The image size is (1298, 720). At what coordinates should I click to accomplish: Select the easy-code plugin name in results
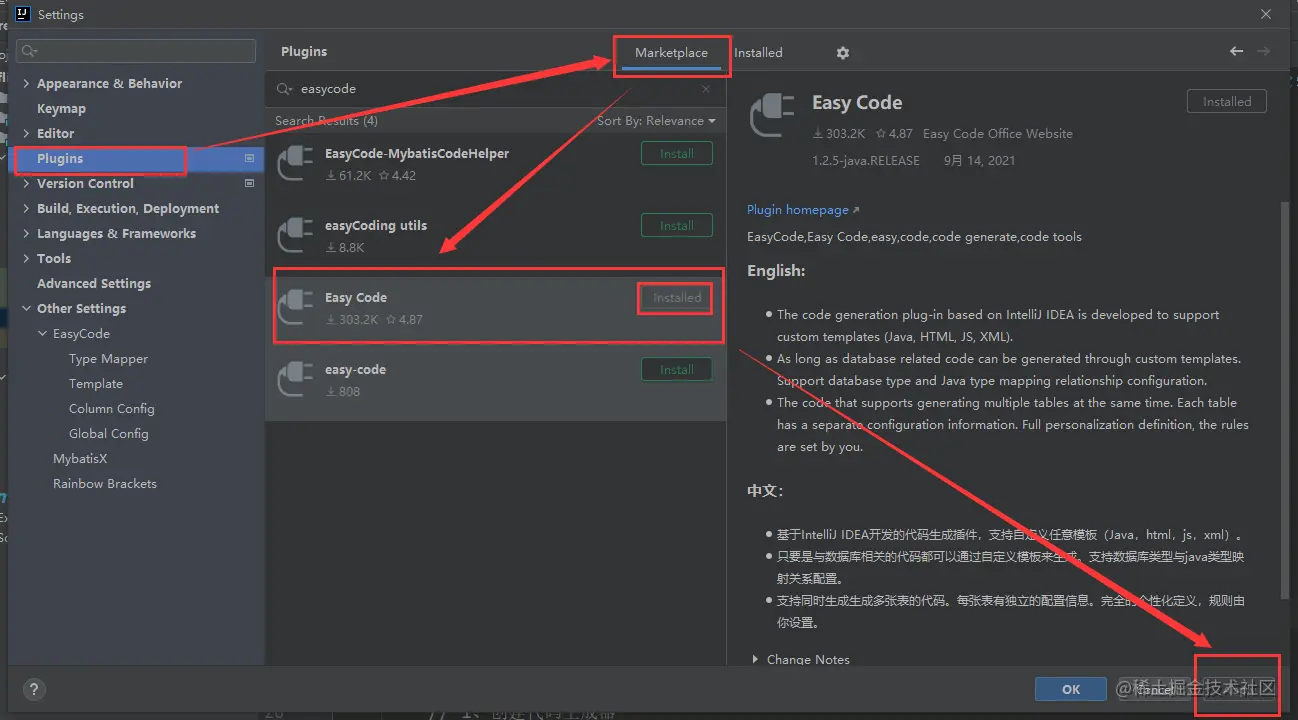pos(355,370)
